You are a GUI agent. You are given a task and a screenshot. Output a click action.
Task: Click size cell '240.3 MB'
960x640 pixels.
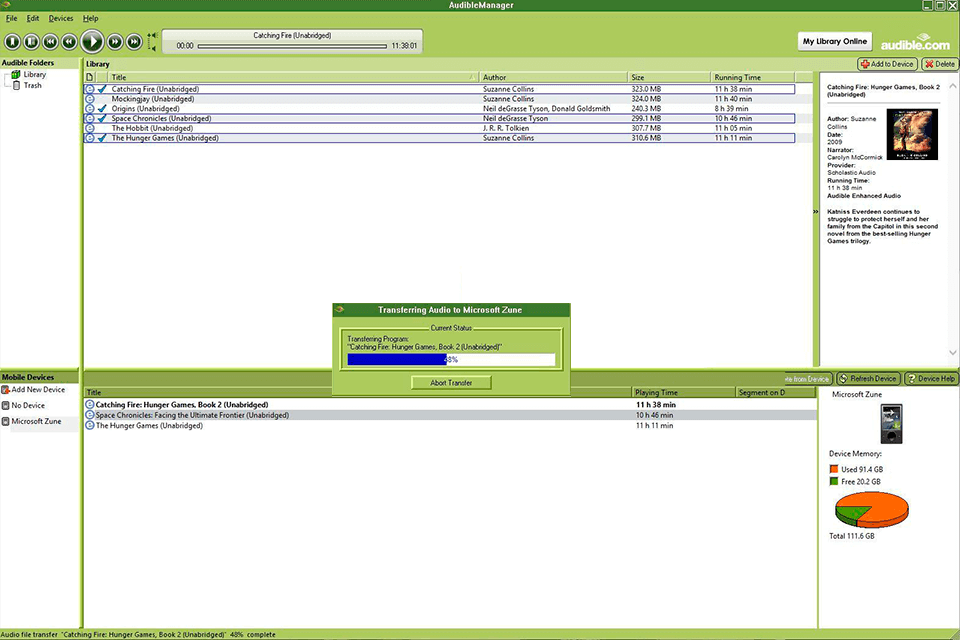646,109
